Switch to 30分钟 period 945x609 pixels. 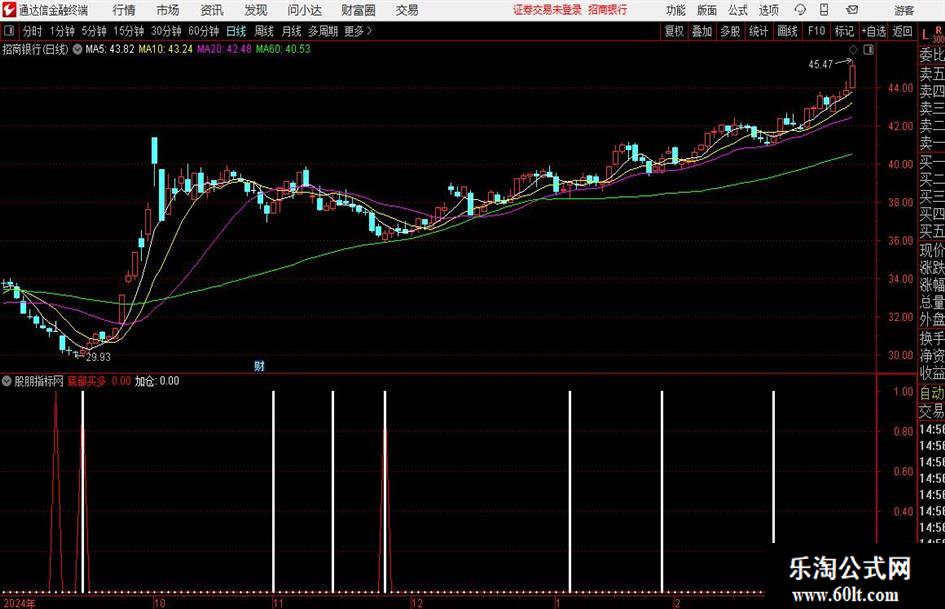[166, 31]
